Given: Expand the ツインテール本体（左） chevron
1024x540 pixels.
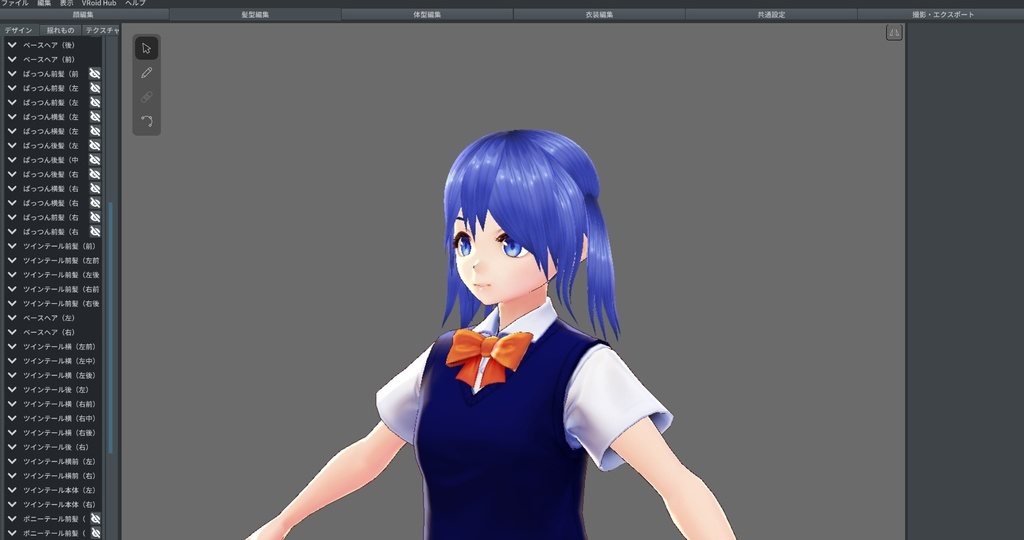Looking at the screenshot, I should click(12, 490).
